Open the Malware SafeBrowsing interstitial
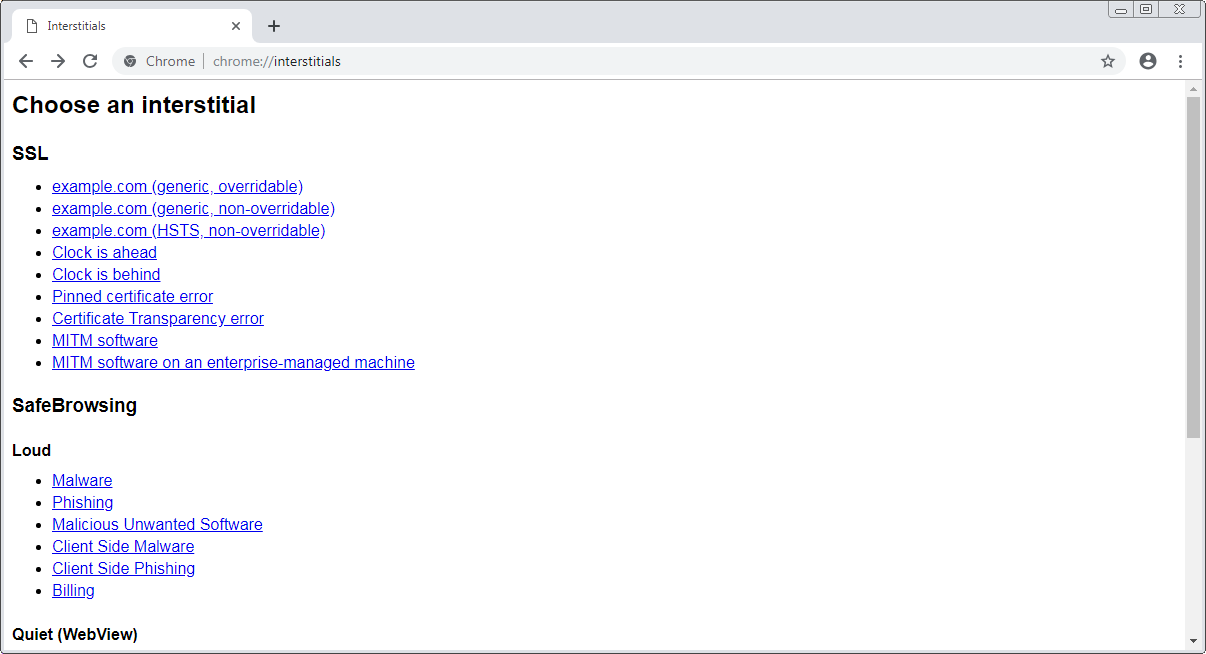 tap(82, 480)
